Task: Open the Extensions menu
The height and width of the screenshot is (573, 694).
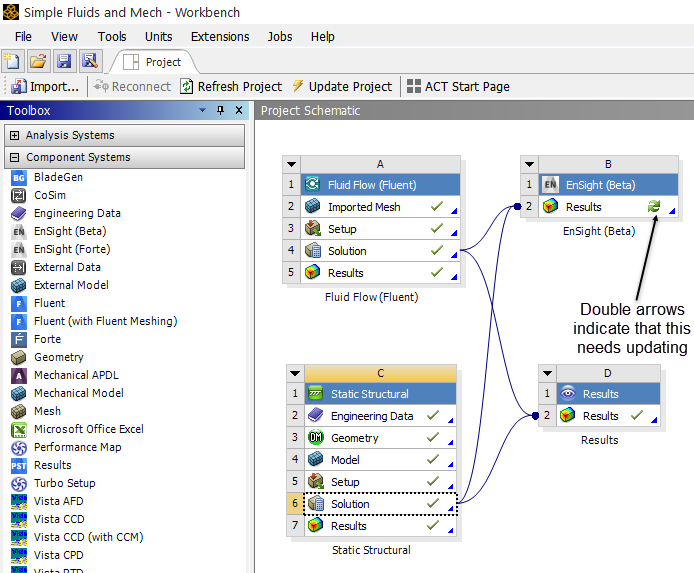Action: (x=220, y=36)
